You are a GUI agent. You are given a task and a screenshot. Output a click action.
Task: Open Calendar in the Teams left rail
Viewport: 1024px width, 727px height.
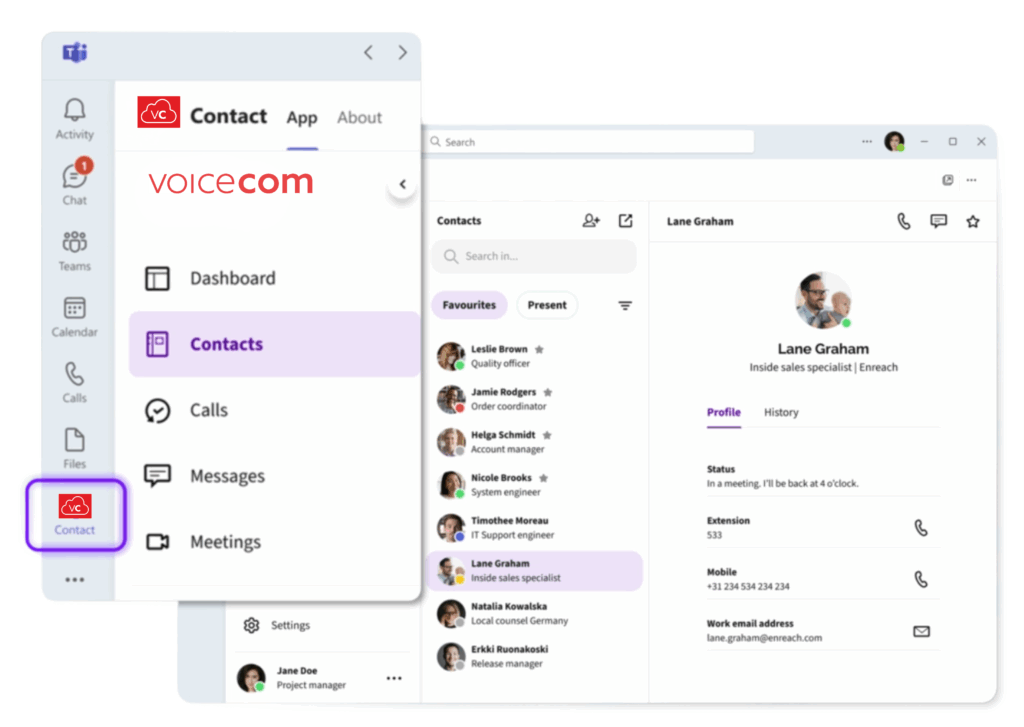74,317
